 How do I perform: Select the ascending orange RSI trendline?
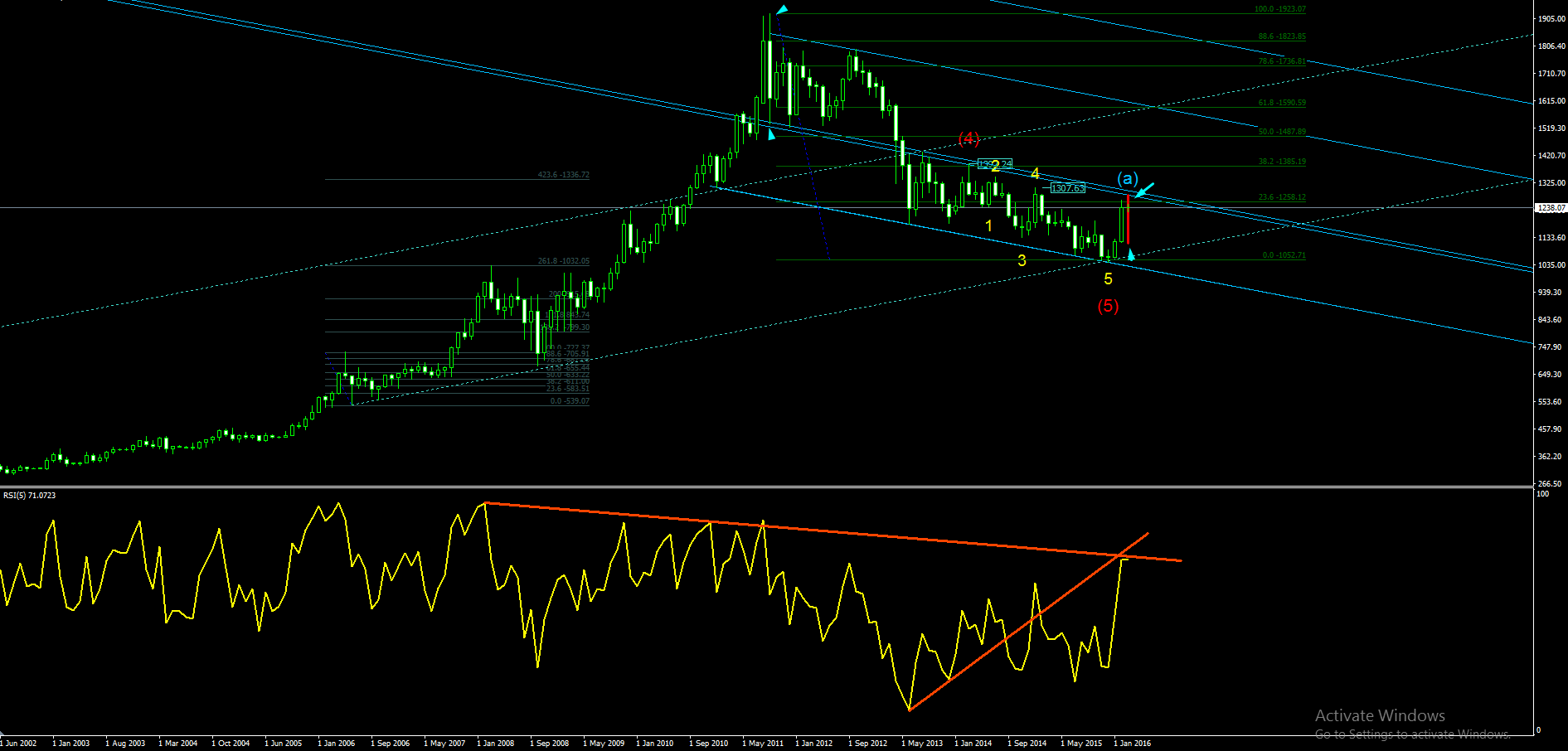[1028, 622]
